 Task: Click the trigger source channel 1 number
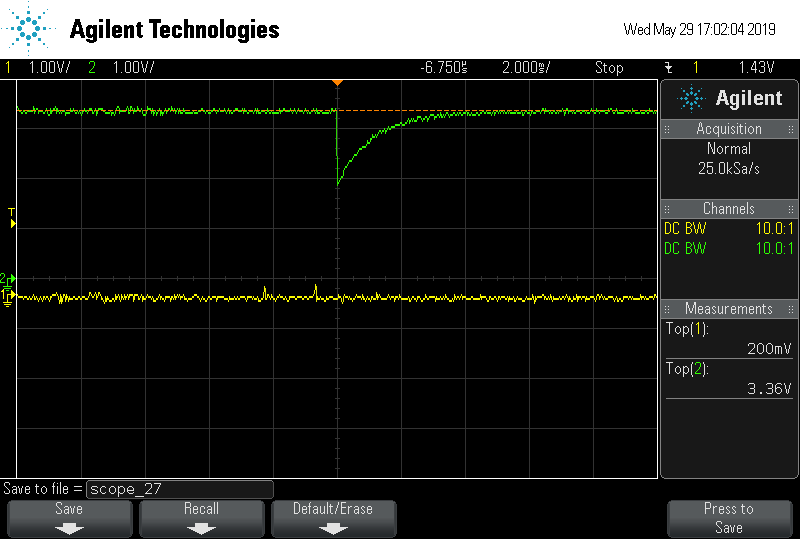(x=695, y=67)
